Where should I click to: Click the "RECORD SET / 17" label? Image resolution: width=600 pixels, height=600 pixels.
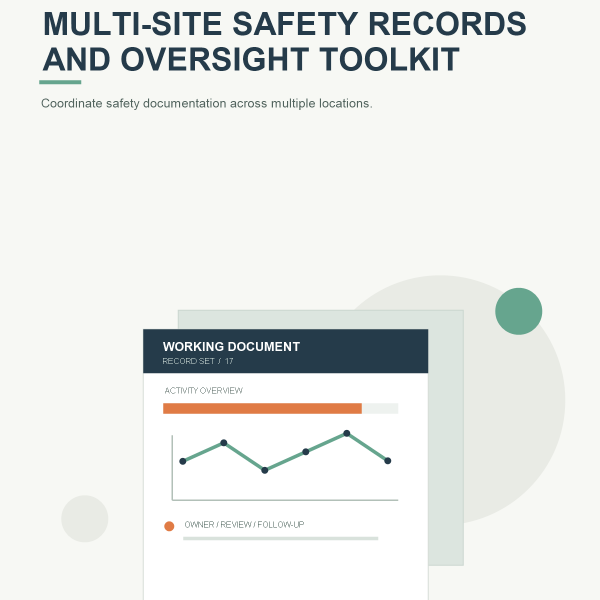click(198, 361)
